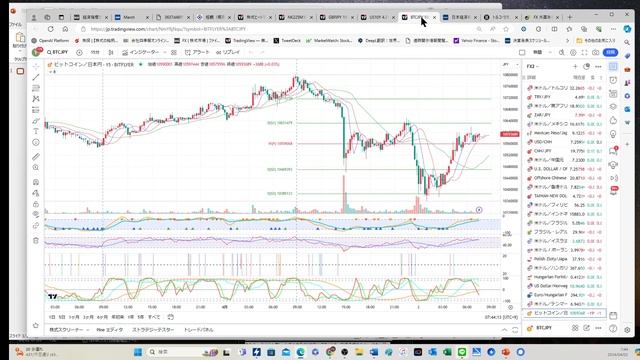Open the calendar panel in right sidebar
The height and width of the screenshot is (360, 640).
[x=613, y=316]
